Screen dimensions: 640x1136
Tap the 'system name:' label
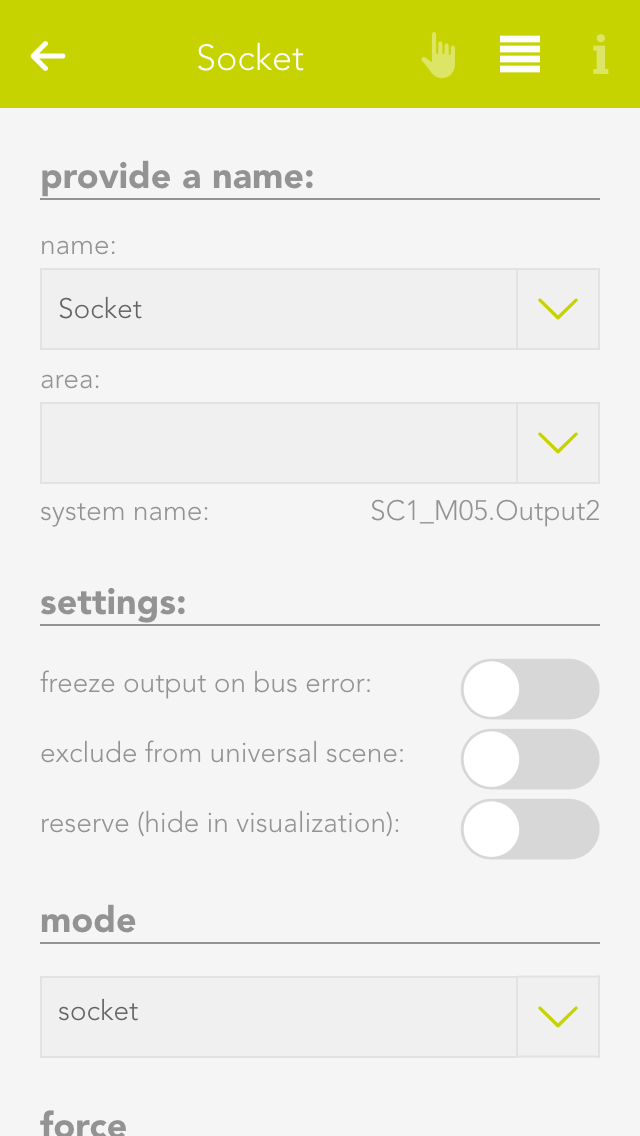(124, 512)
